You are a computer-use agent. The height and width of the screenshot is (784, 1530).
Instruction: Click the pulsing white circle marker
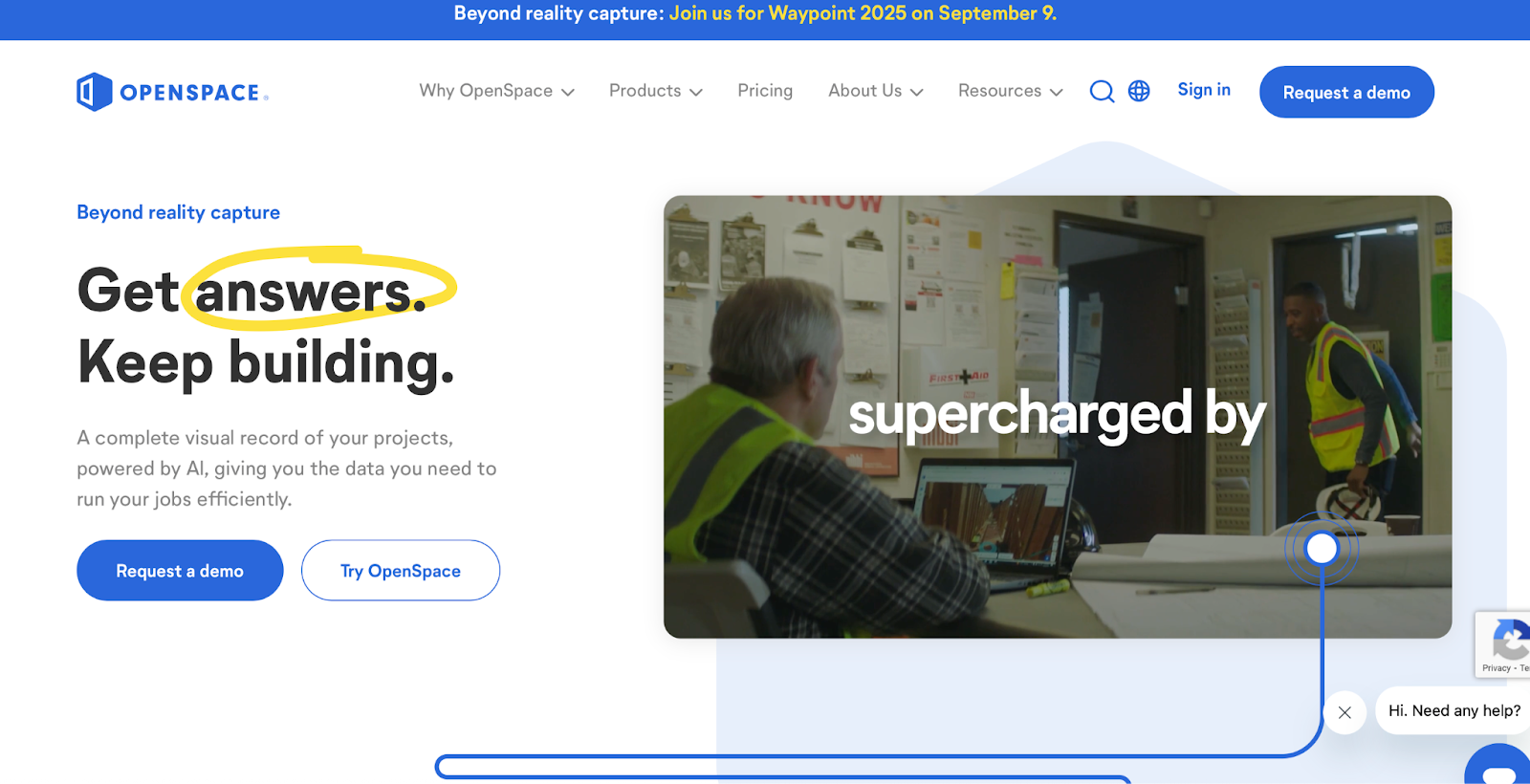click(x=1322, y=548)
